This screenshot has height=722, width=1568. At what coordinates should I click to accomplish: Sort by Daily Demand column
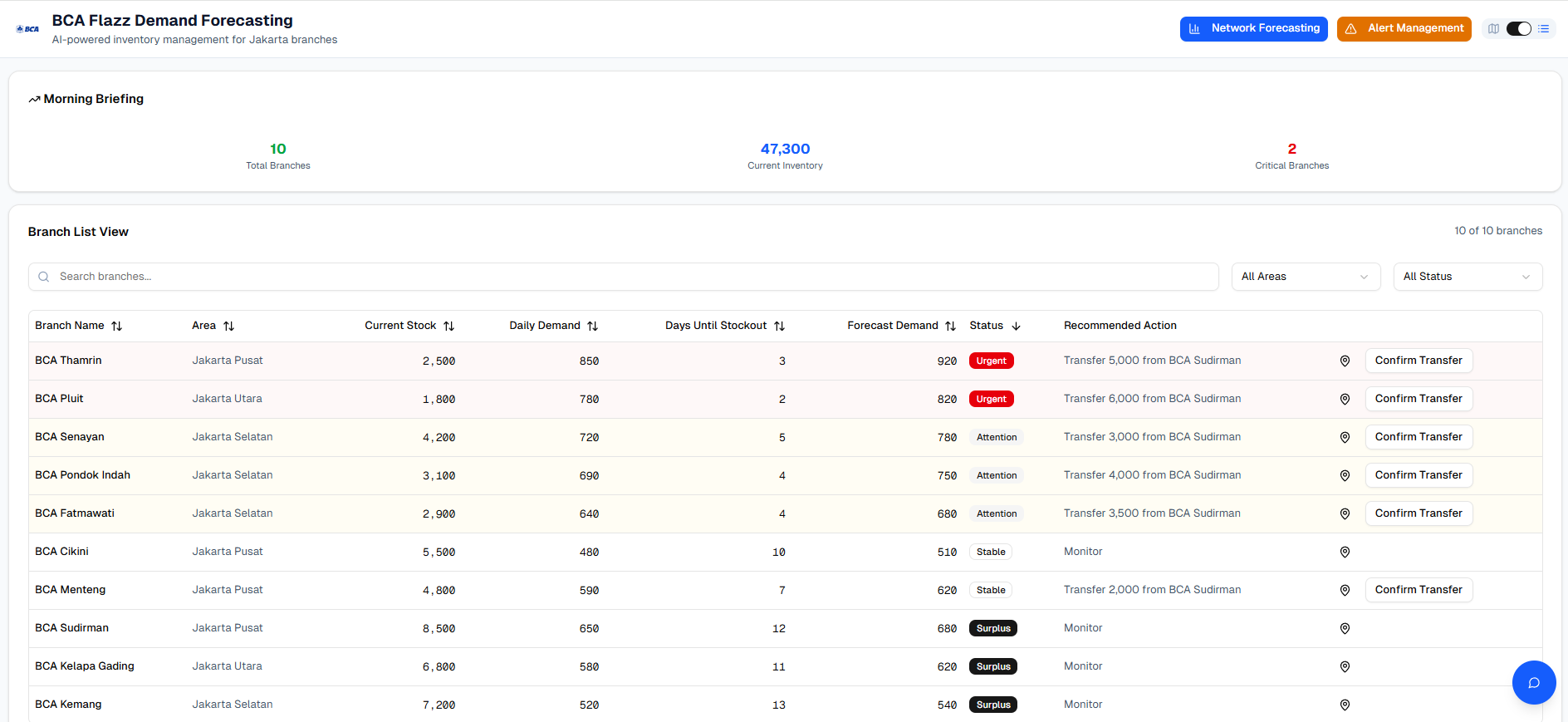tap(554, 326)
